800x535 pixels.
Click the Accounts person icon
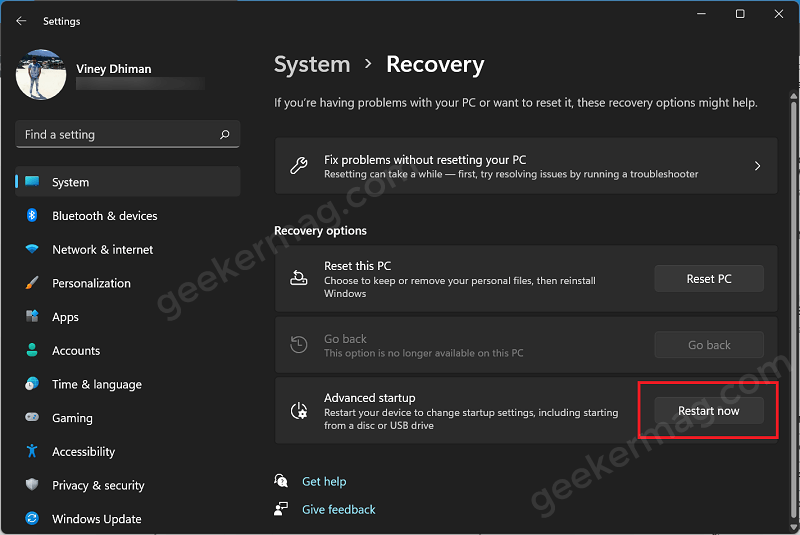point(32,350)
